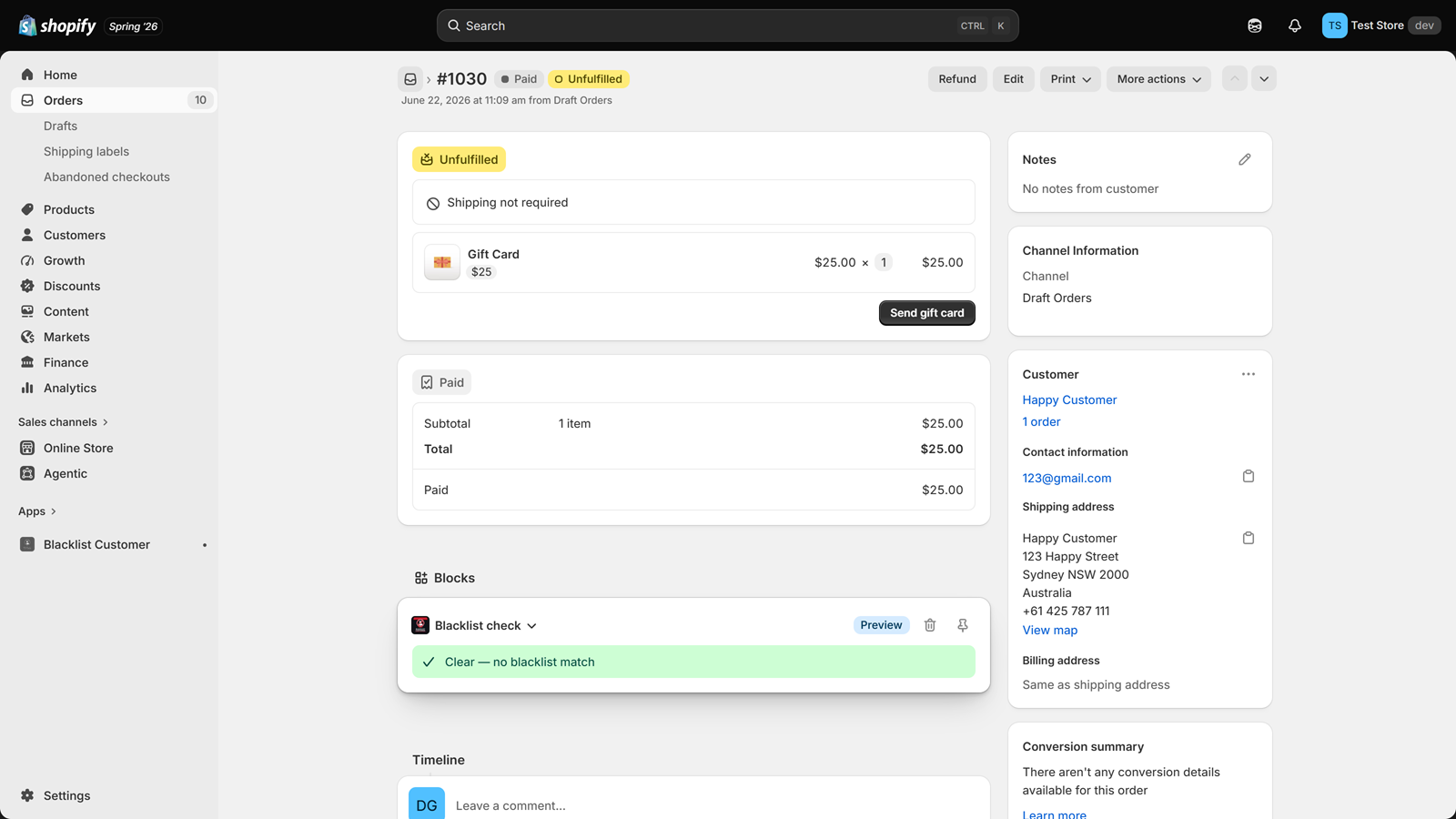Click the Blocks section heading
This screenshot has width=1456, height=819.
445,578
